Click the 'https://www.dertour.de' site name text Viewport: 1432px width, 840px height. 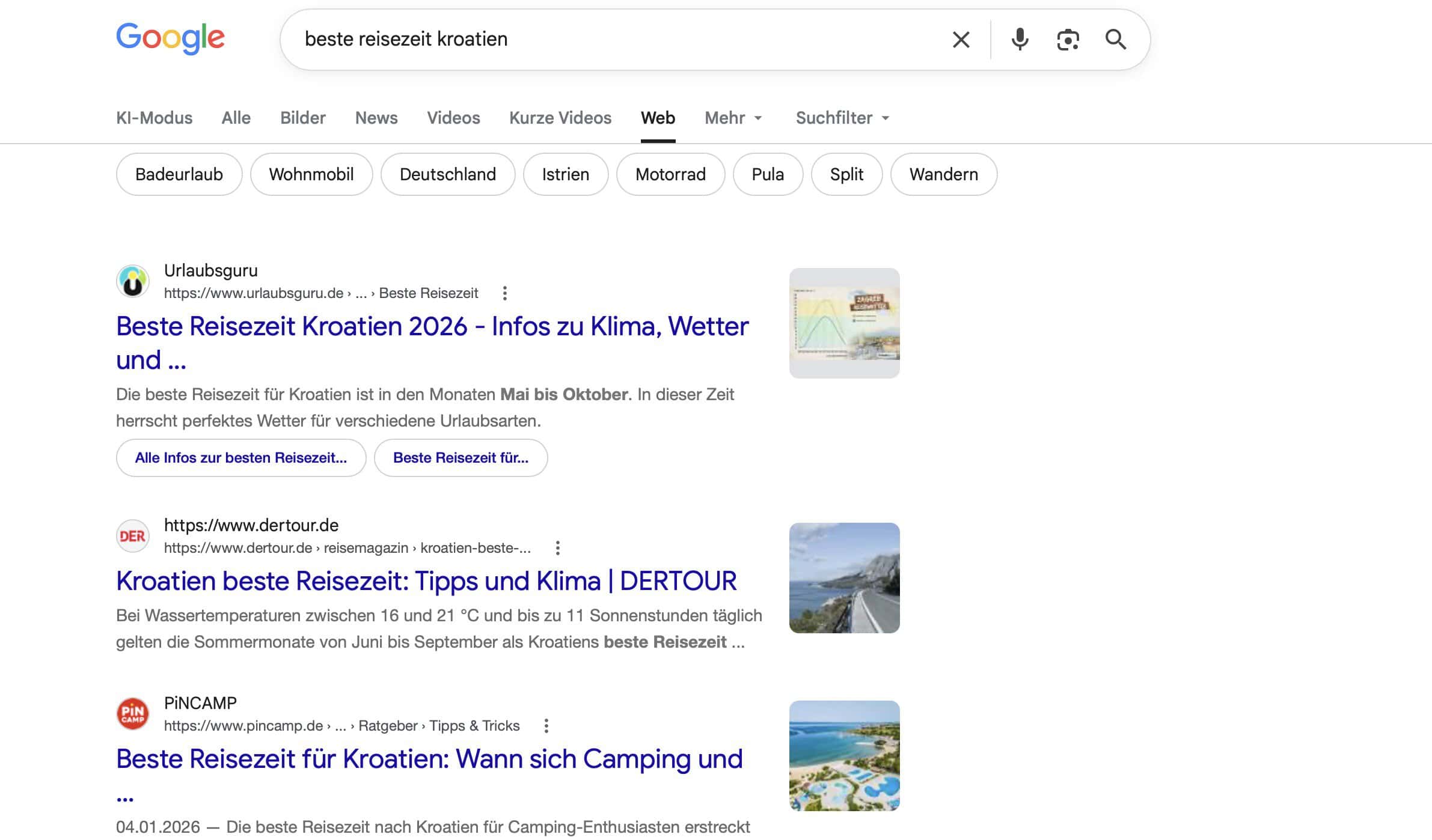point(251,525)
